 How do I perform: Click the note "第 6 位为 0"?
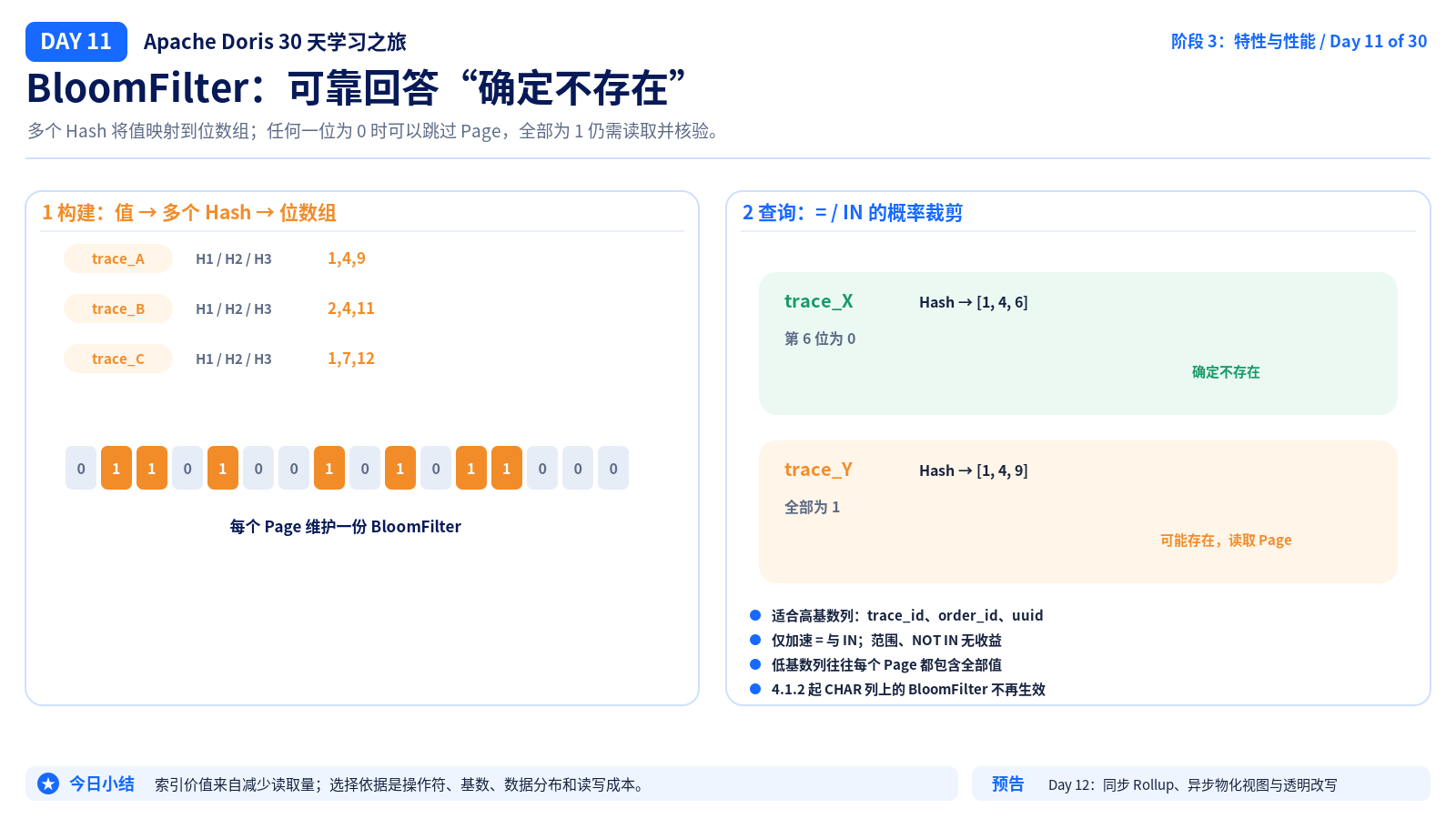[820, 339]
